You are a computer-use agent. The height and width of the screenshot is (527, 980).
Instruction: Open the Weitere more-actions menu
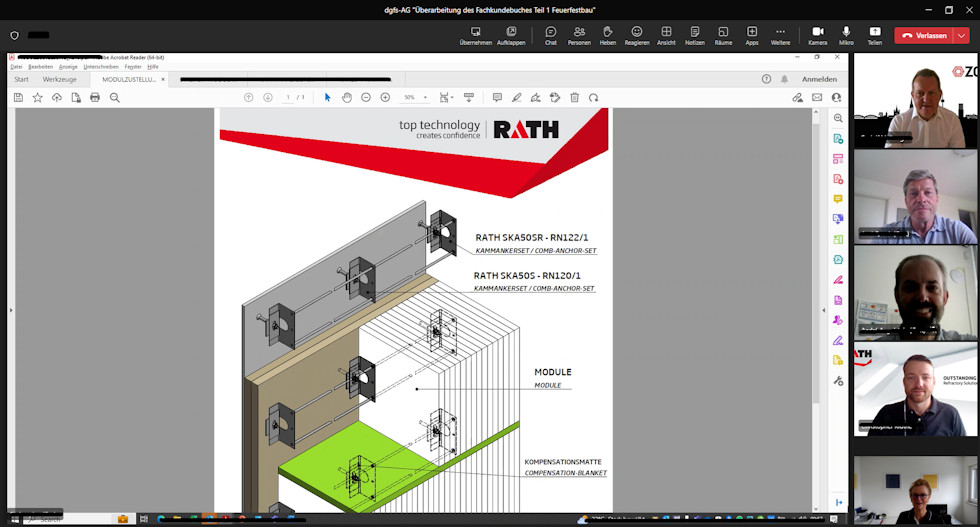click(780, 36)
